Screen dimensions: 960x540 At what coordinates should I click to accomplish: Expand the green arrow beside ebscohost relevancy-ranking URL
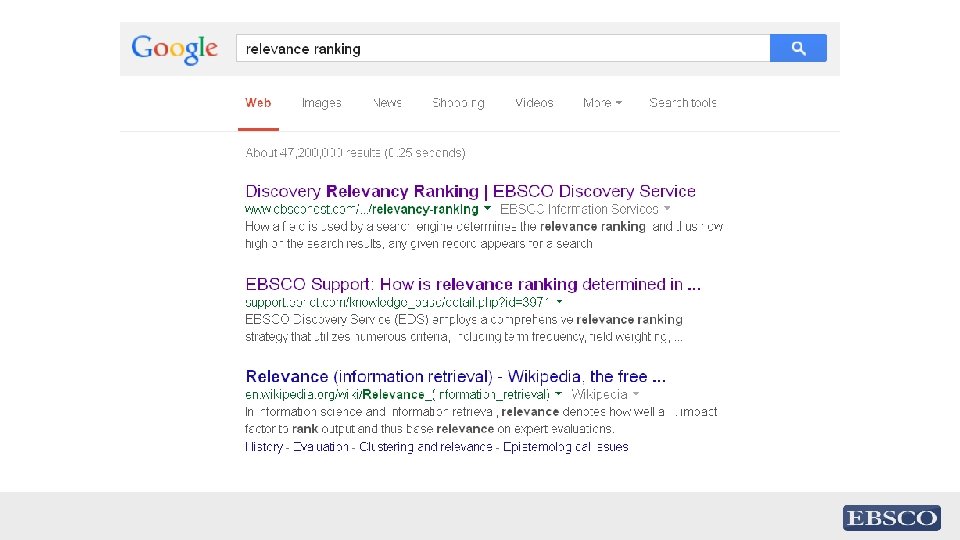(487, 209)
